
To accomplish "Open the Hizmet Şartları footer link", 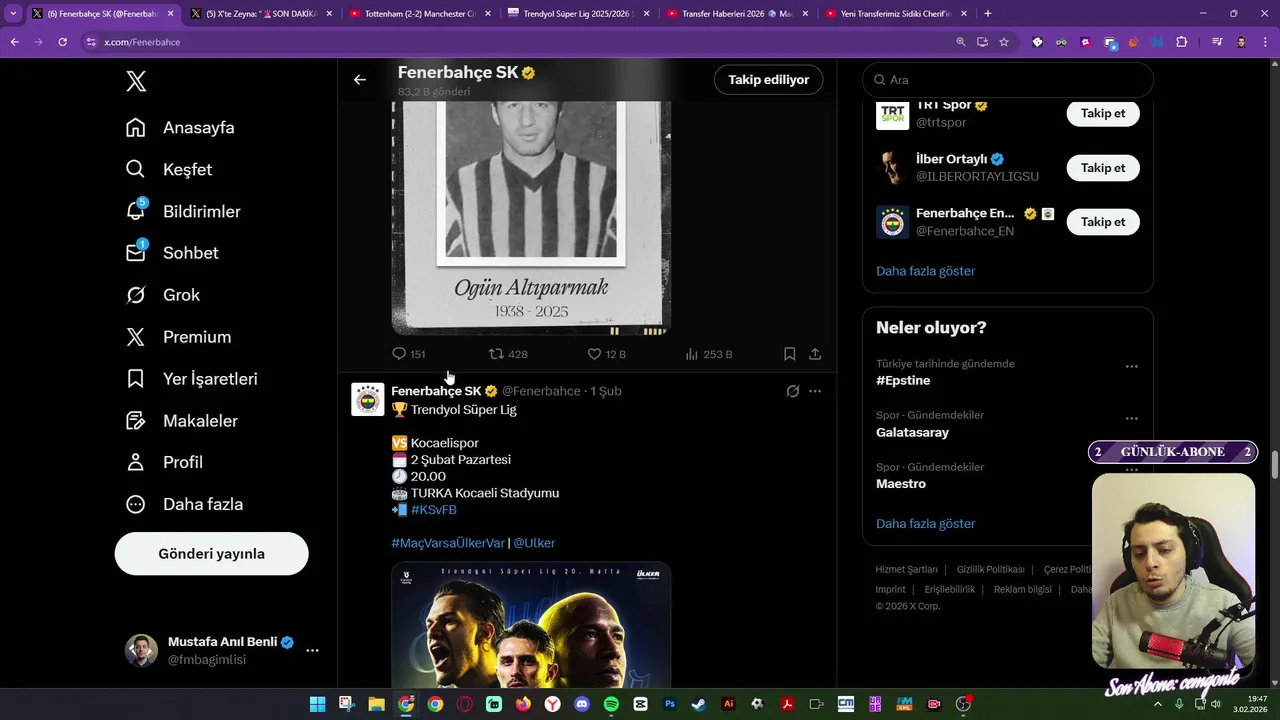I will 906,569.
